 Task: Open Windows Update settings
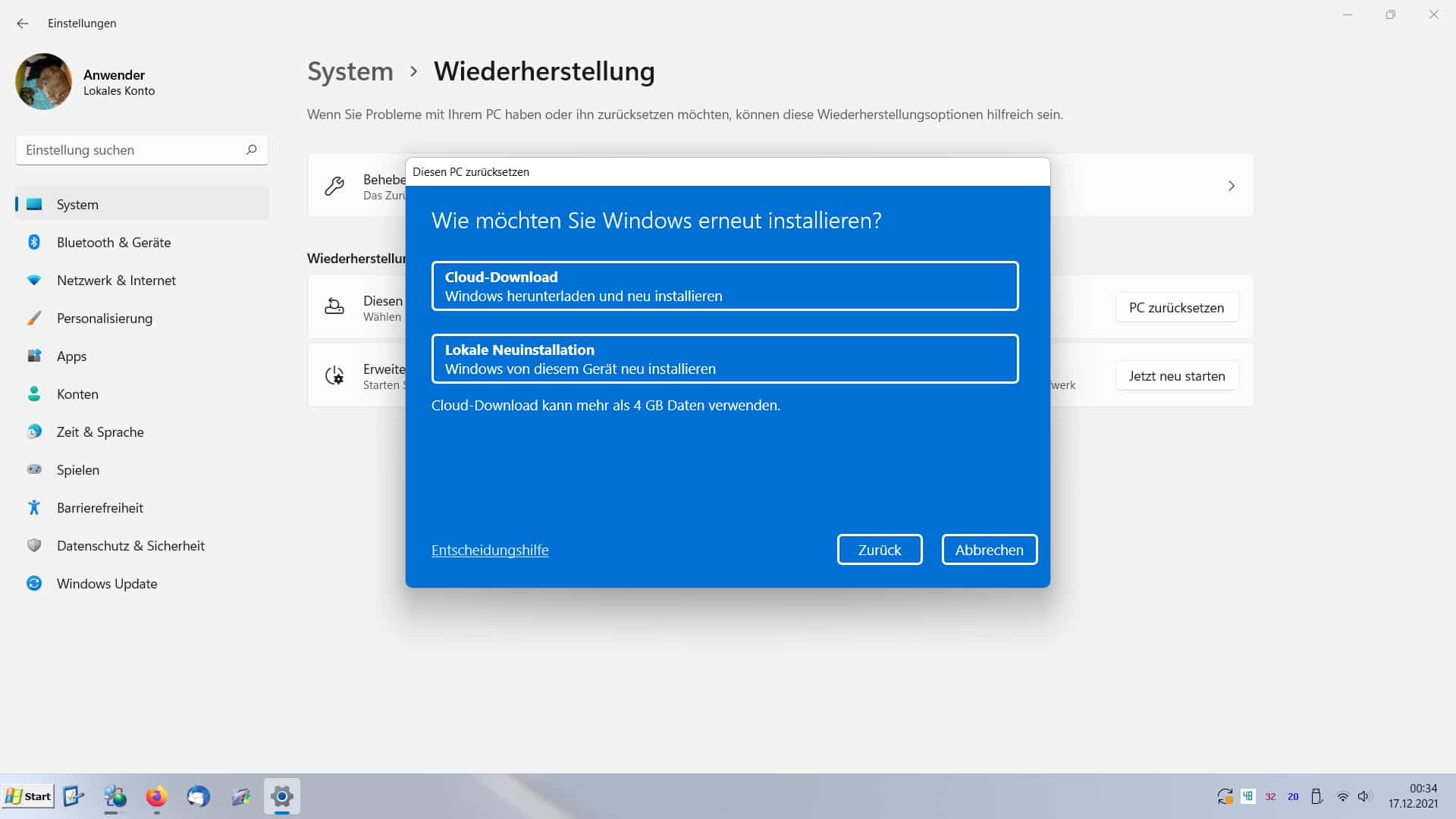pyautogui.click(x=142, y=583)
